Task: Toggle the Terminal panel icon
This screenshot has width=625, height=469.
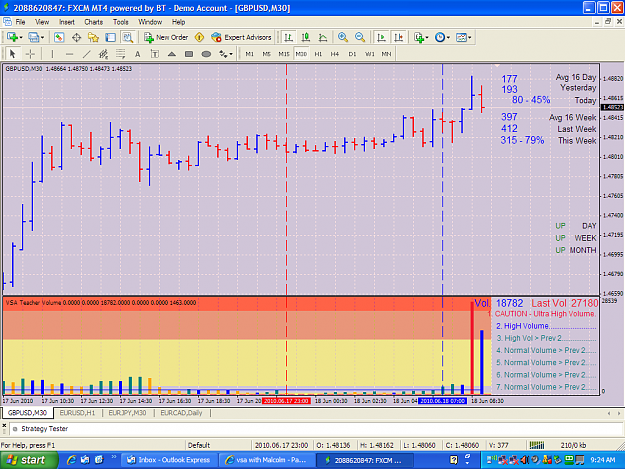Action: [110, 37]
